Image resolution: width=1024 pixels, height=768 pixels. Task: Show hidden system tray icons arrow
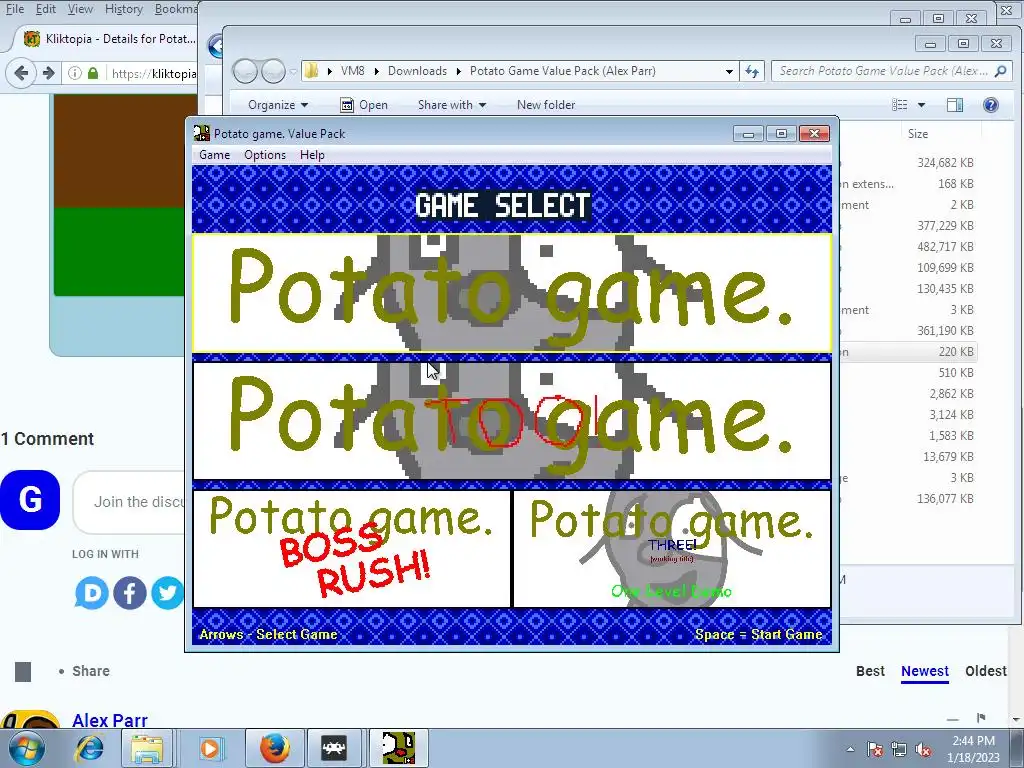[850, 749]
